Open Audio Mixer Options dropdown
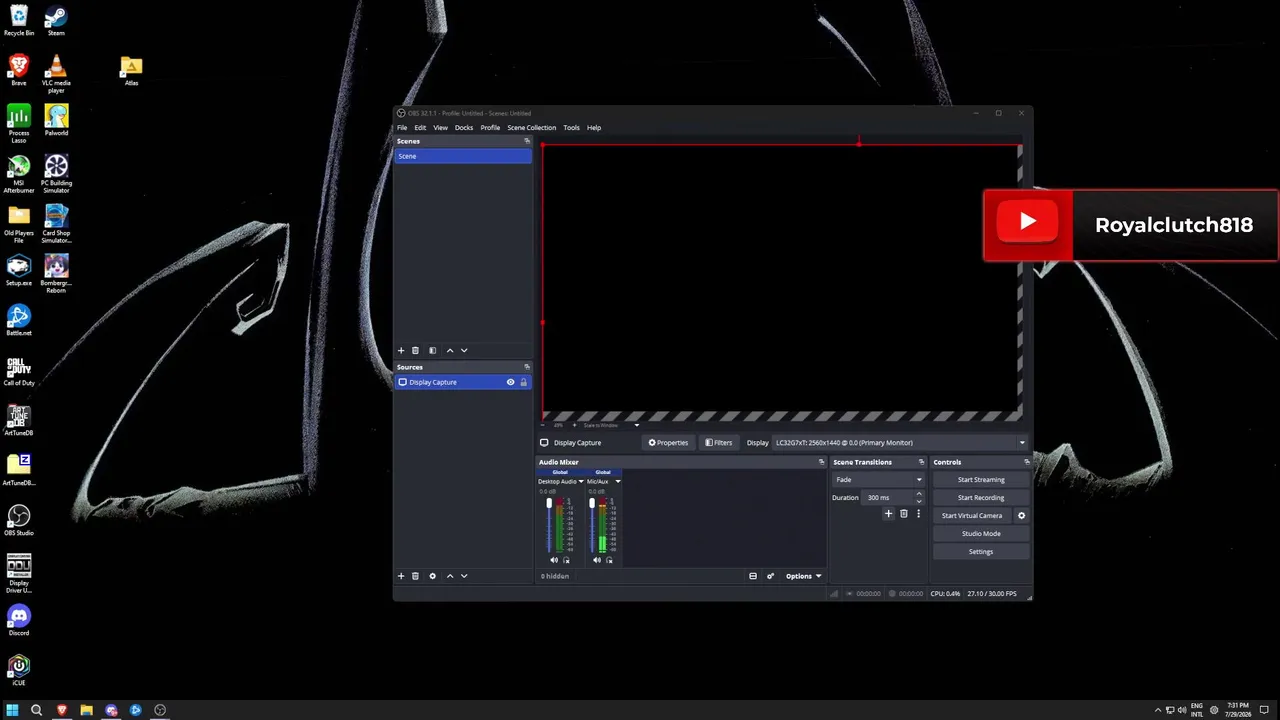The width and height of the screenshot is (1280, 720). [803, 576]
